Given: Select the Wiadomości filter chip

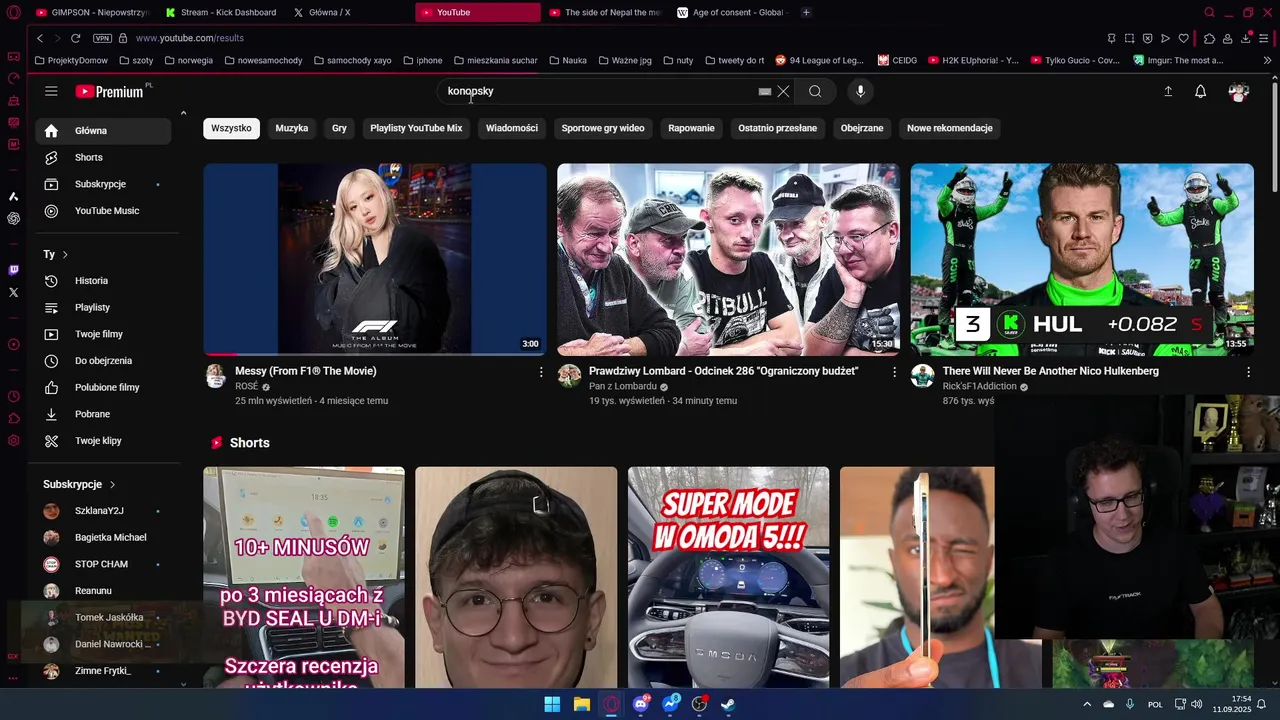Looking at the screenshot, I should point(512,128).
